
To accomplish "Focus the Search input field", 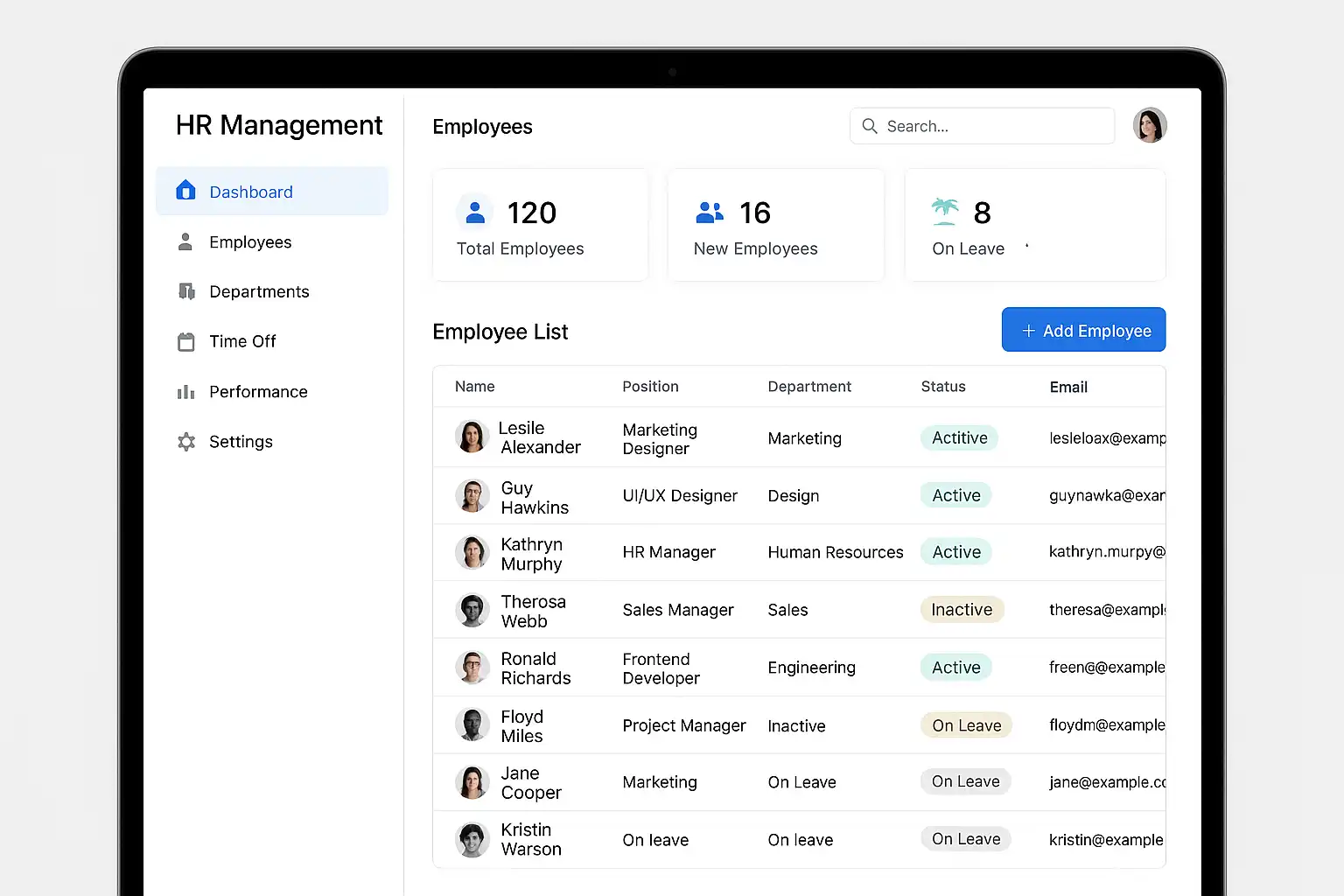I will click(982, 126).
